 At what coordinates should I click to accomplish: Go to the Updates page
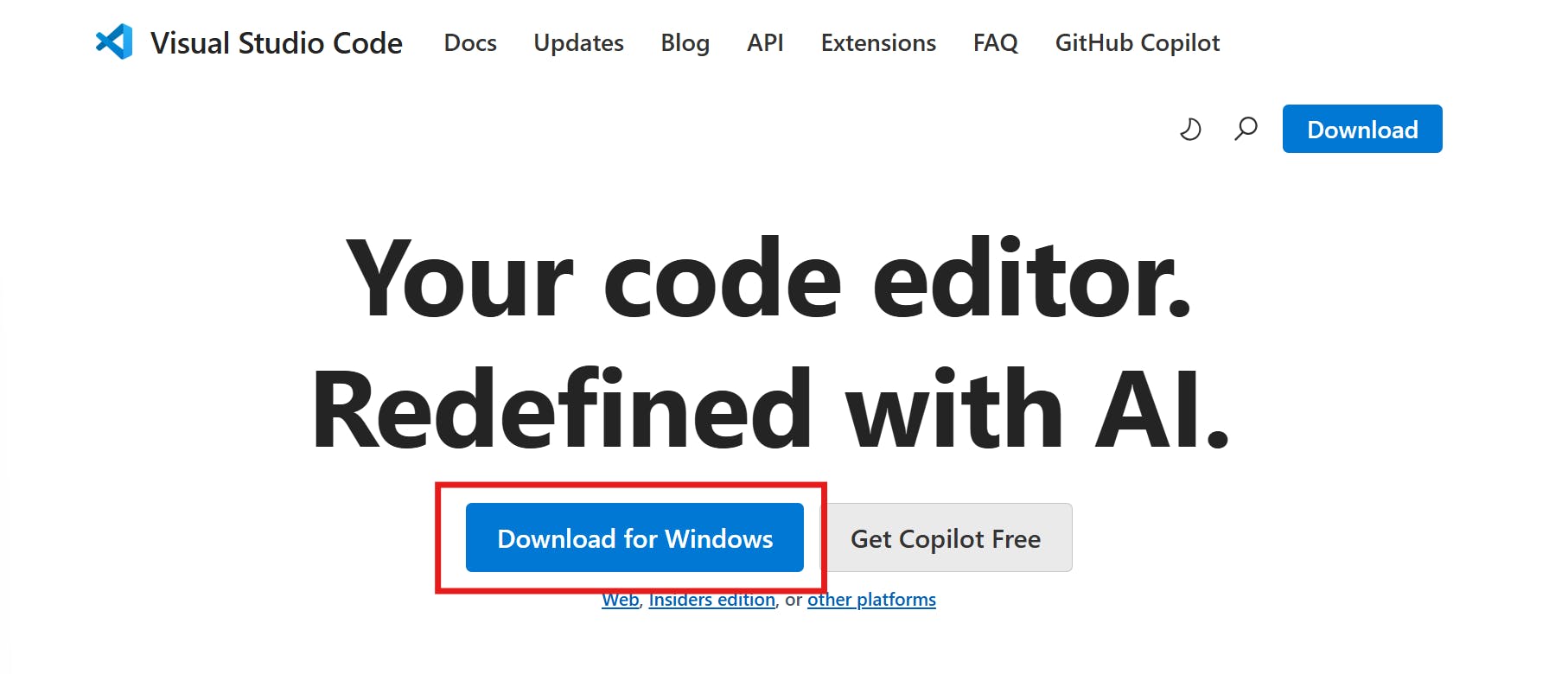coord(578,42)
